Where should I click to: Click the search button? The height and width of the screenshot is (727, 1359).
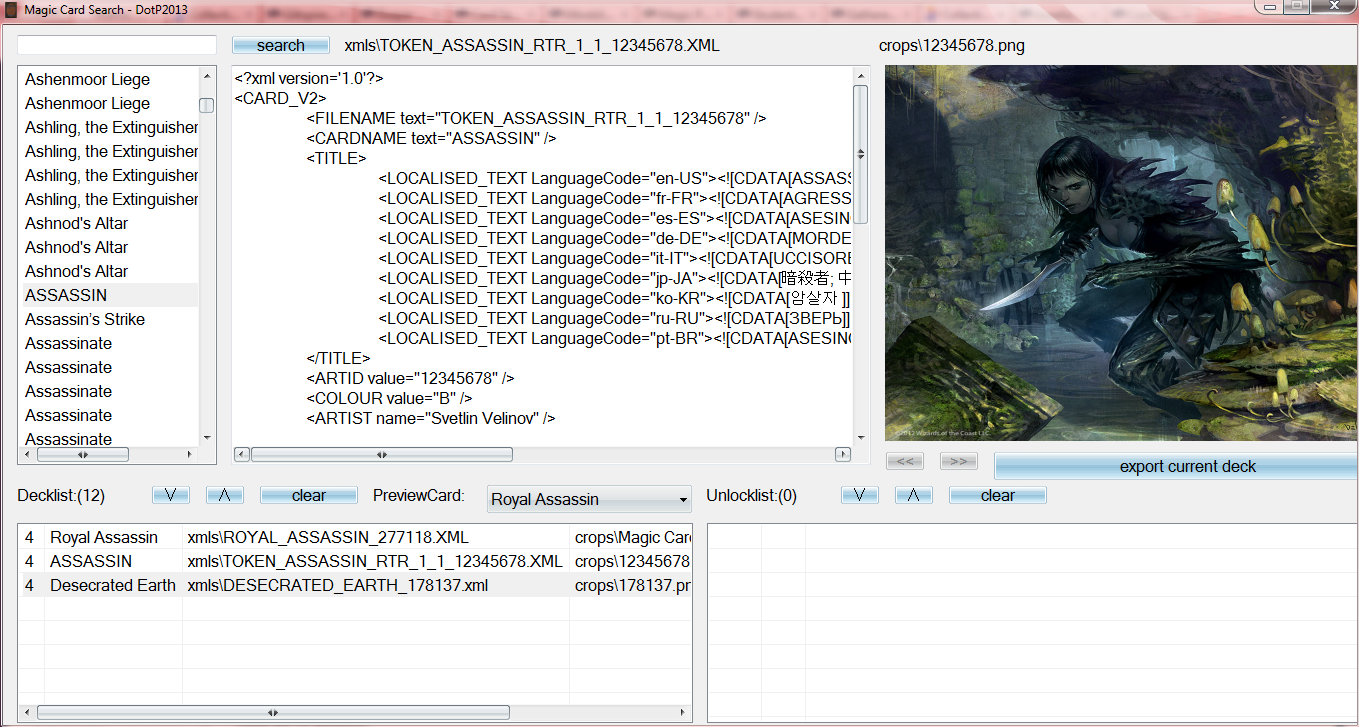tap(280, 45)
